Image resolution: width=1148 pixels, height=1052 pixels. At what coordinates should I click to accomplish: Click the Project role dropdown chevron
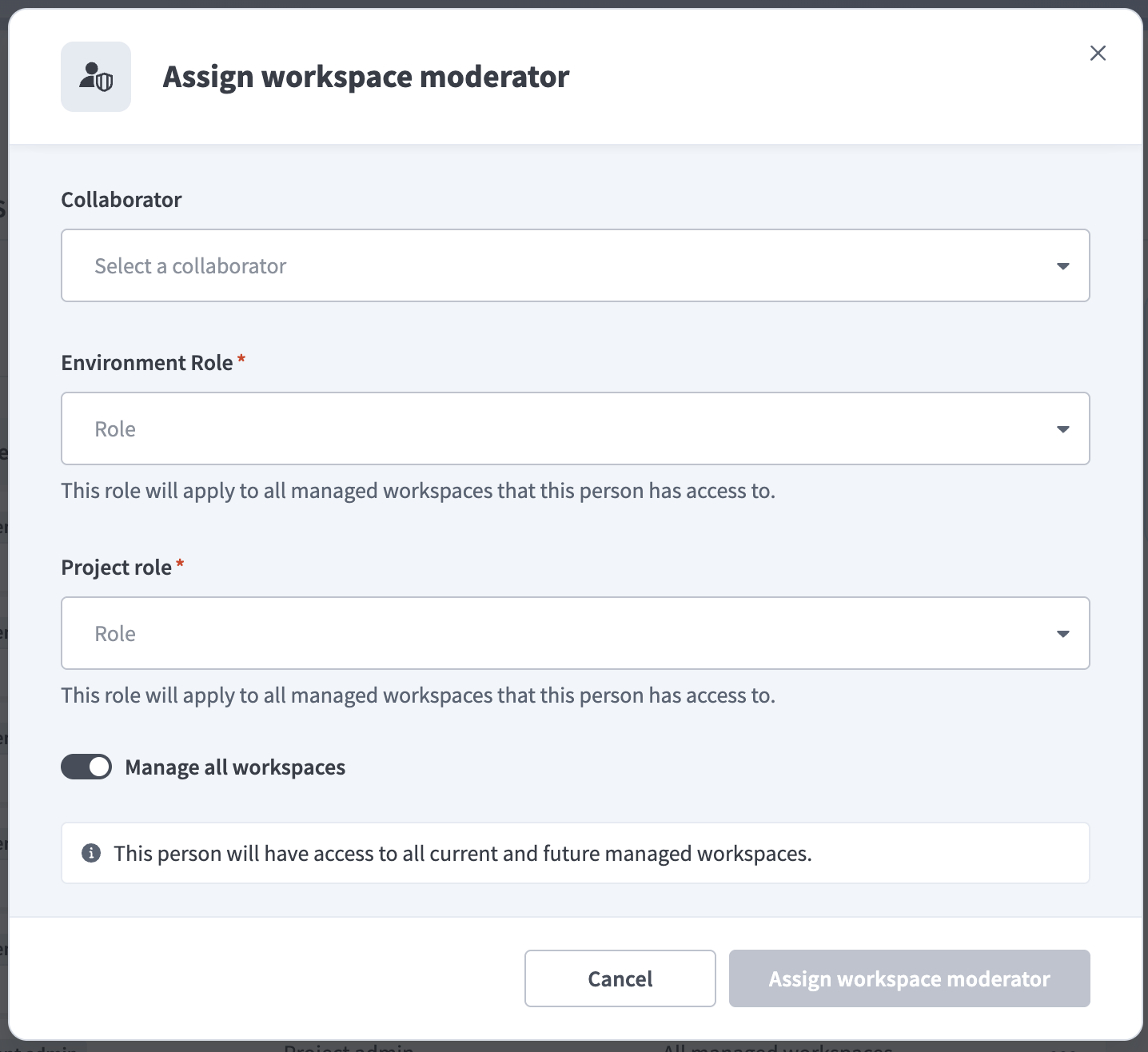point(1062,633)
